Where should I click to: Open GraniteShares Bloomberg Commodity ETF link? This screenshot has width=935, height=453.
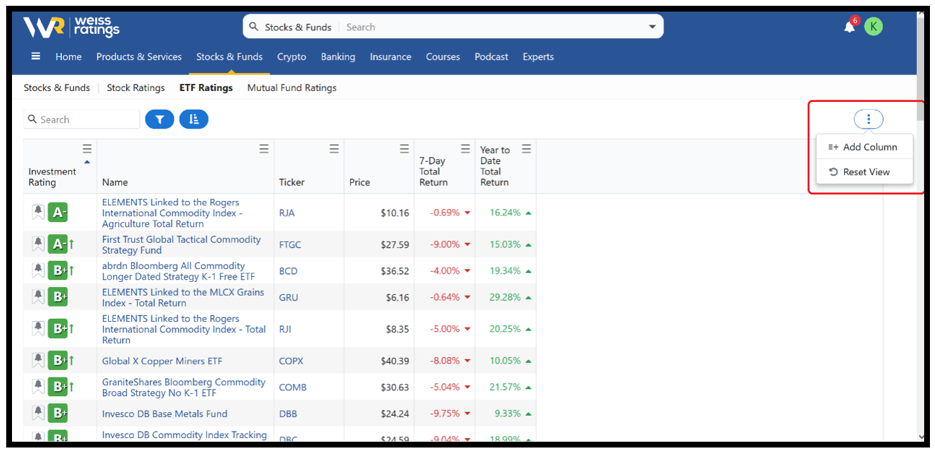coord(184,387)
